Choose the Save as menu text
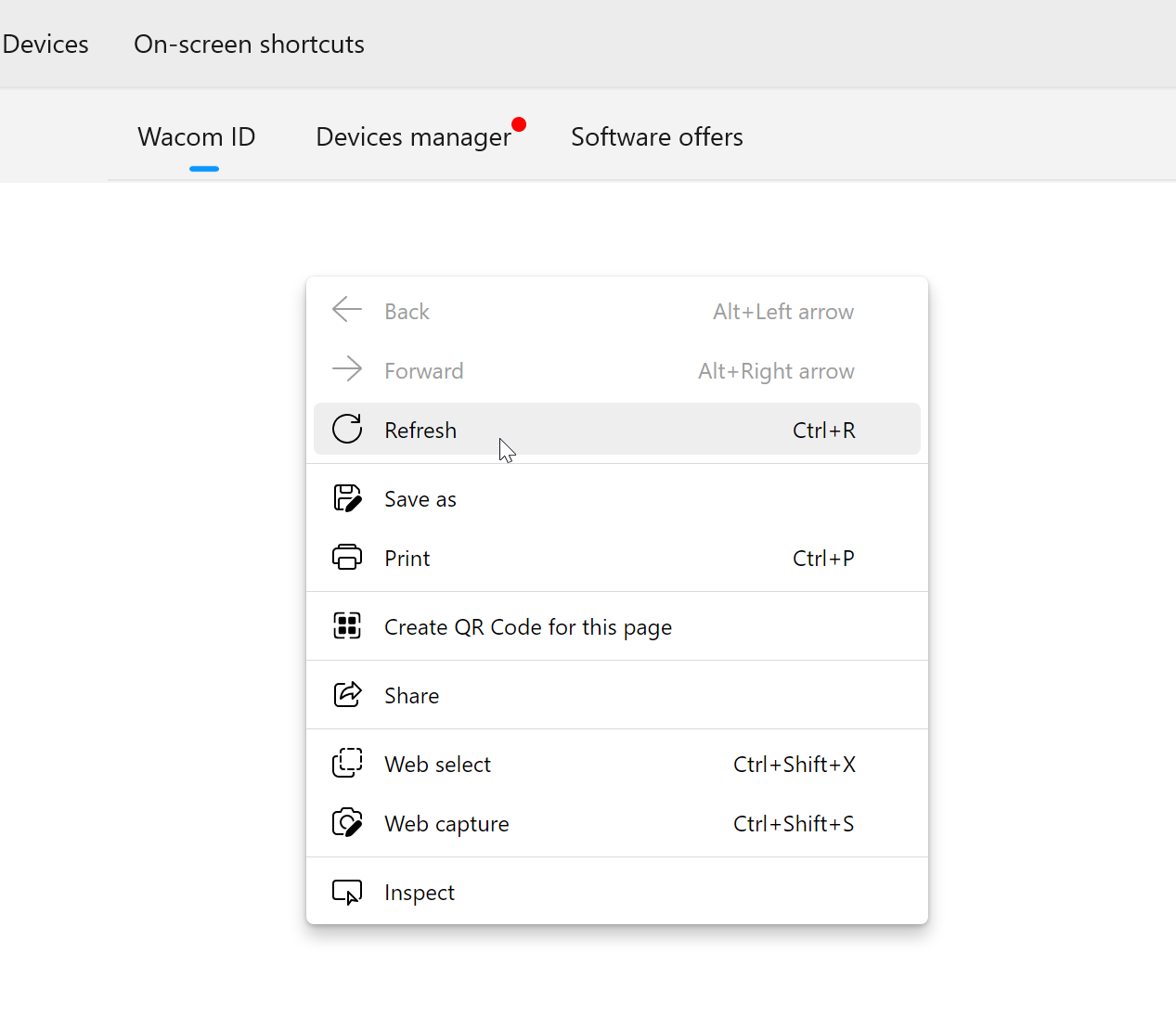 pos(420,499)
